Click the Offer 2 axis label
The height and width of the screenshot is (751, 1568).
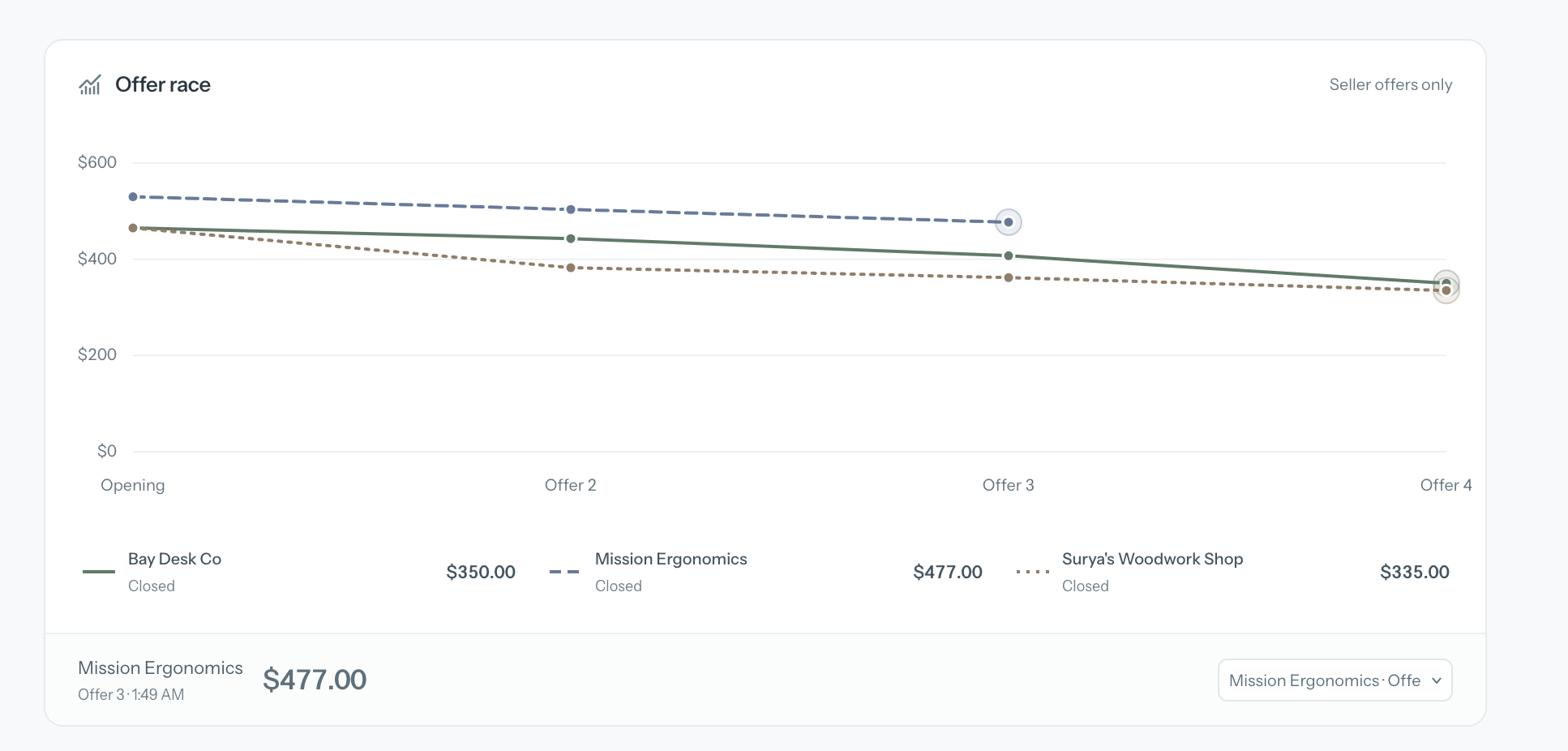point(571,485)
